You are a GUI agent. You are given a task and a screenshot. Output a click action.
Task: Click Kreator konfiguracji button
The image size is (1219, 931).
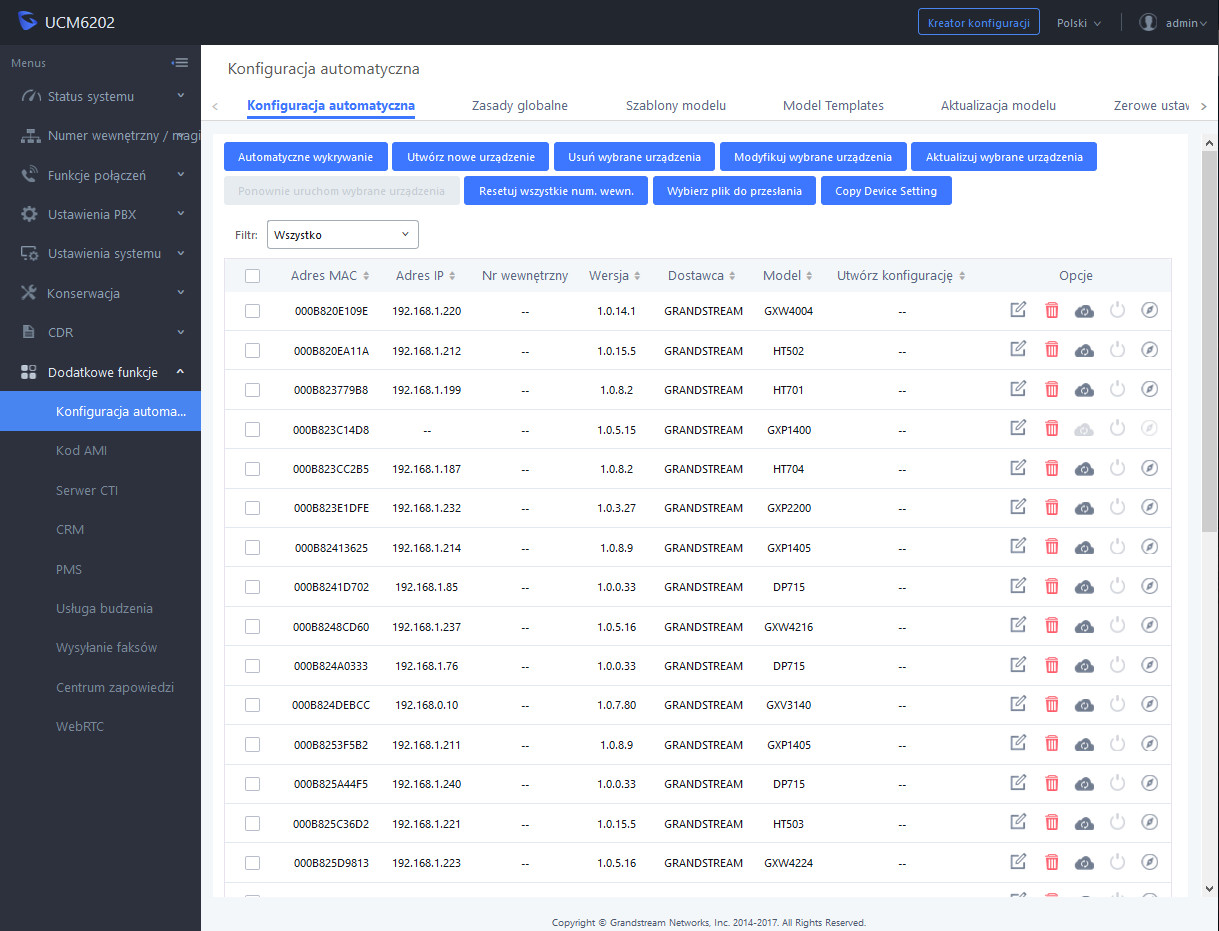[x=978, y=23]
